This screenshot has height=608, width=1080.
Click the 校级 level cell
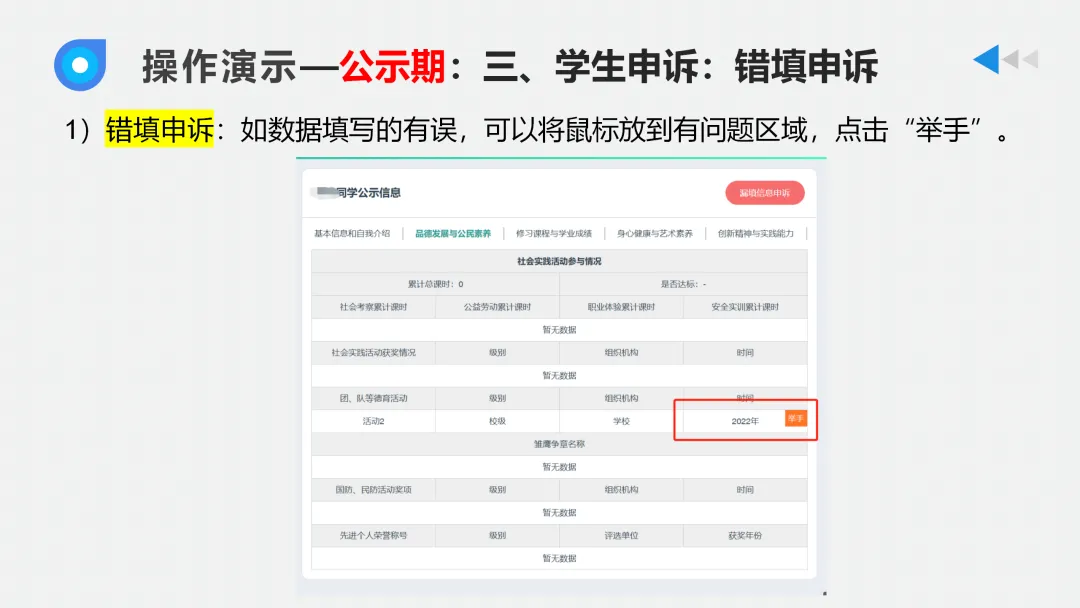497,420
